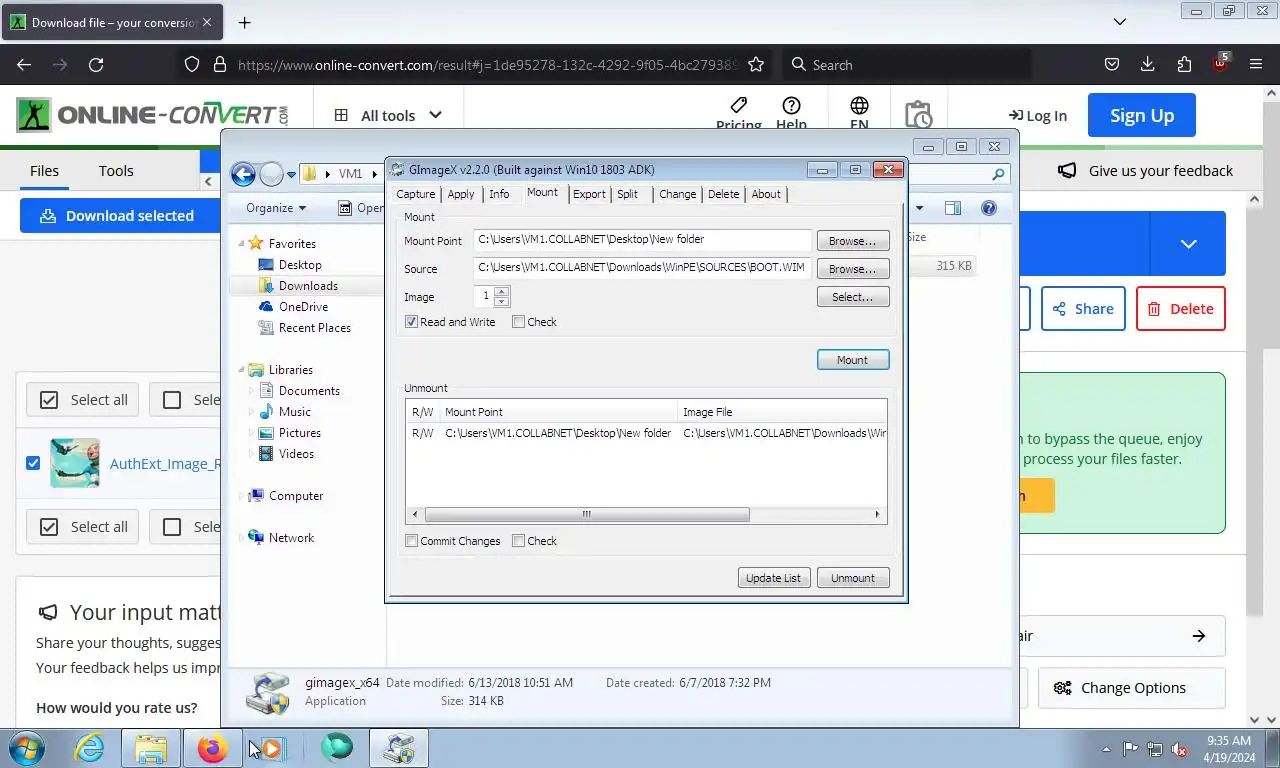
Task: Click the Download selected button
Action: point(117,216)
